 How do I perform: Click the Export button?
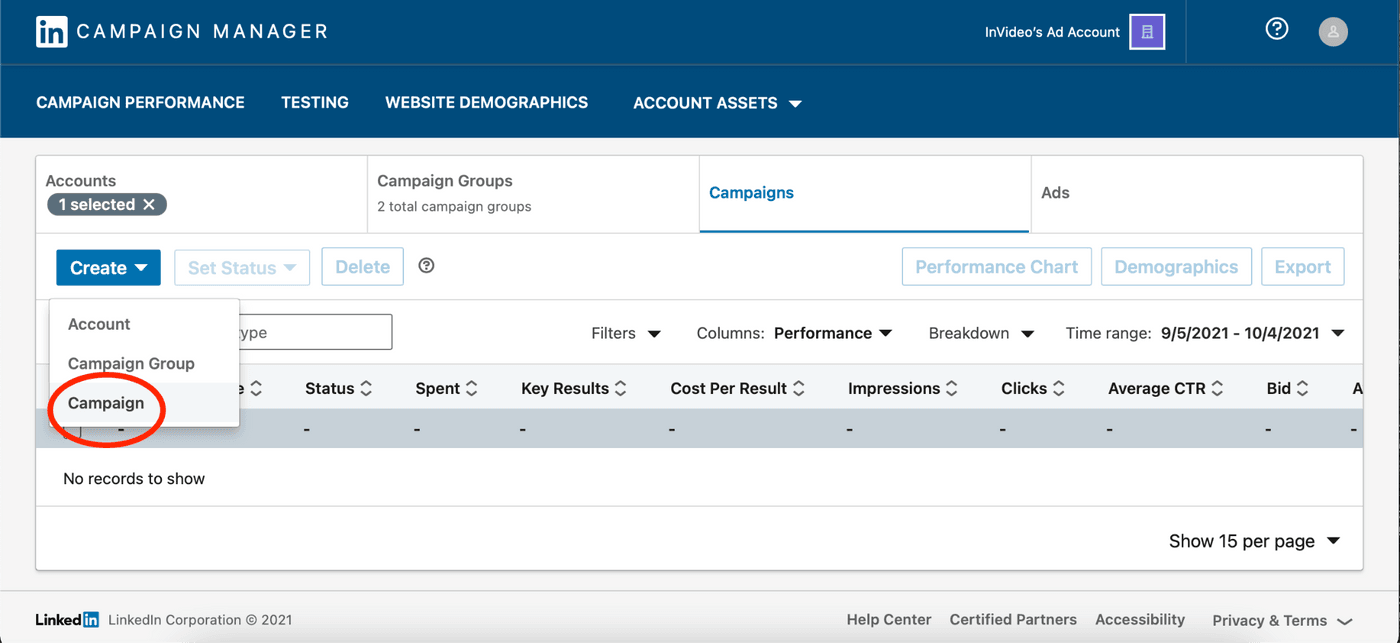pyautogui.click(x=1302, y=266)
